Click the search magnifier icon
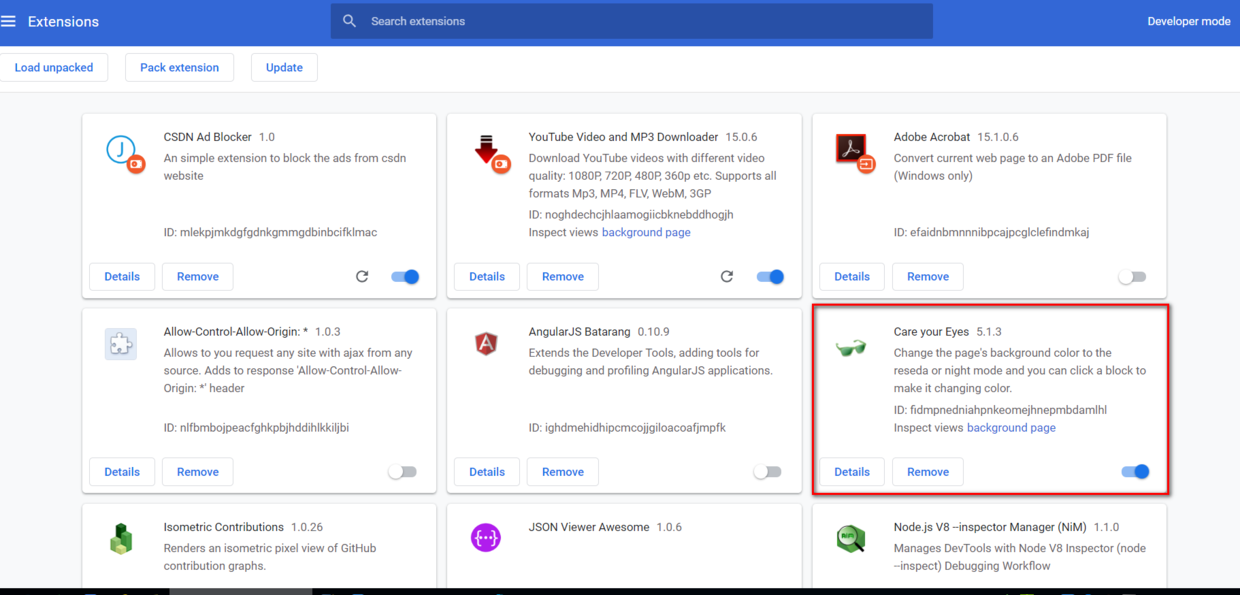Image resolution: width=1240 pixels, height=595 pixels. [x=349, y=21]
